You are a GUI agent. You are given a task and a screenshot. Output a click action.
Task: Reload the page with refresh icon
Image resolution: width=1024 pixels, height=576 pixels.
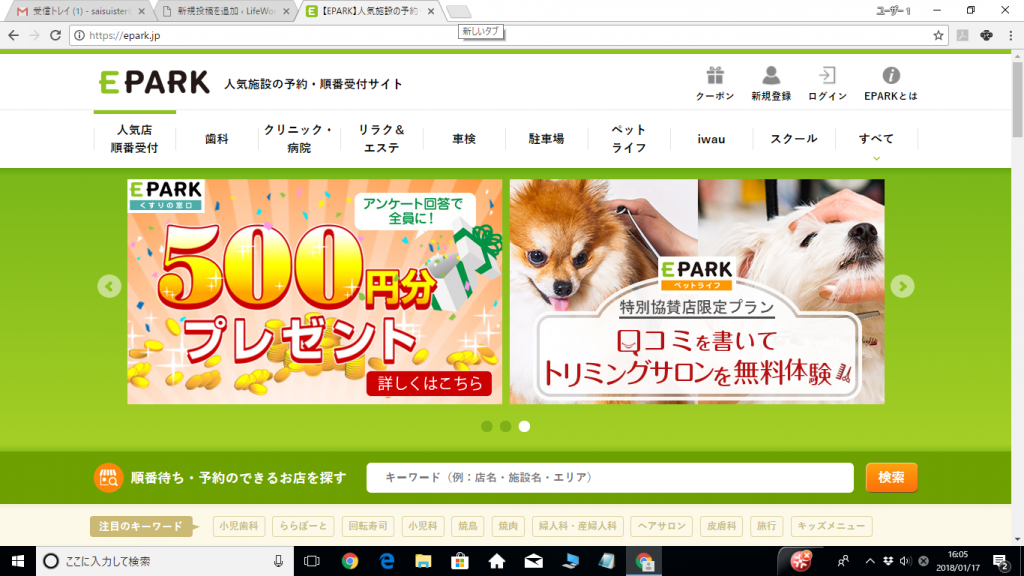tap(56, 35)
